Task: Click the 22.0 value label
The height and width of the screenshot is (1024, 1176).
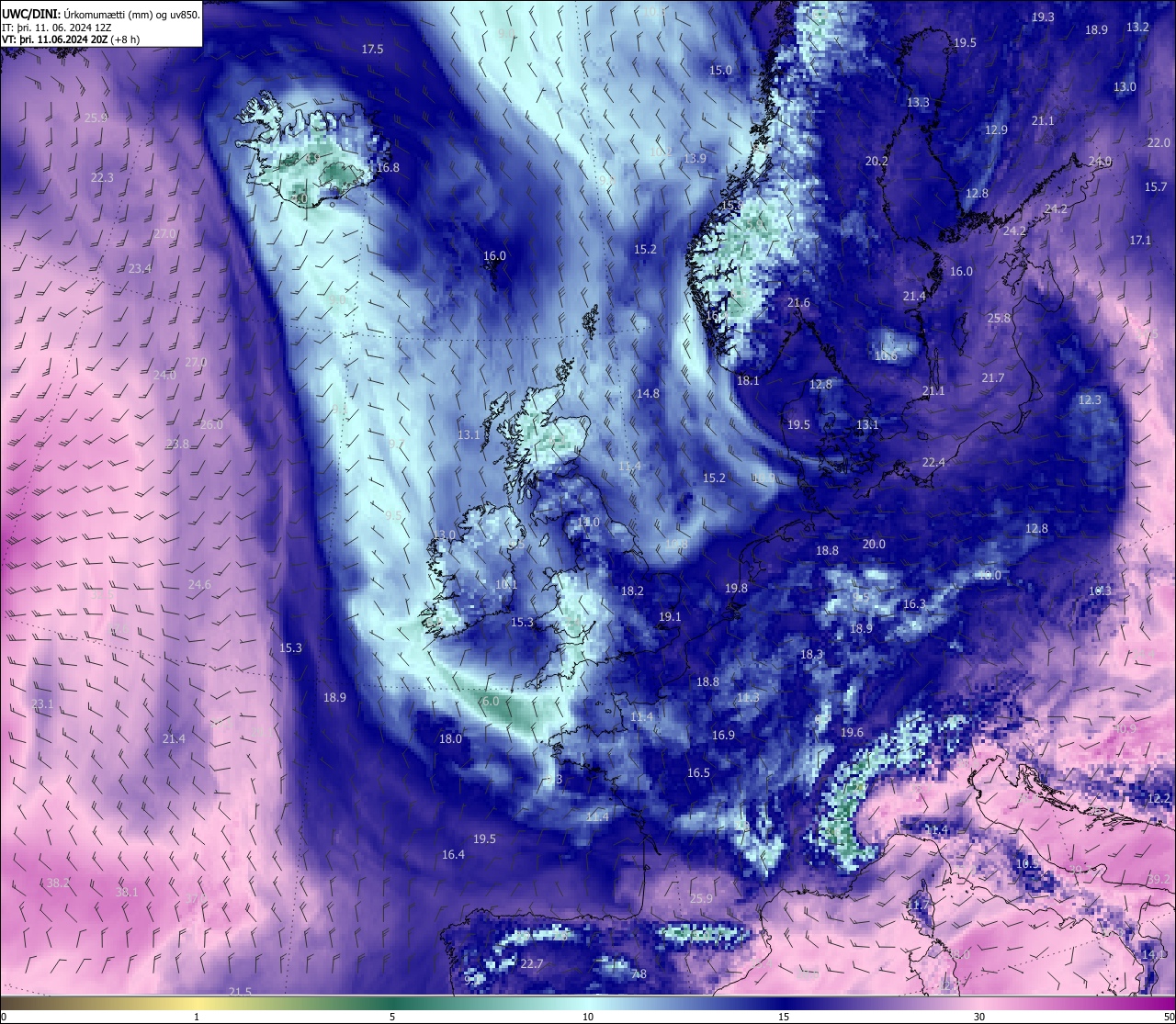Action: 1159,143
